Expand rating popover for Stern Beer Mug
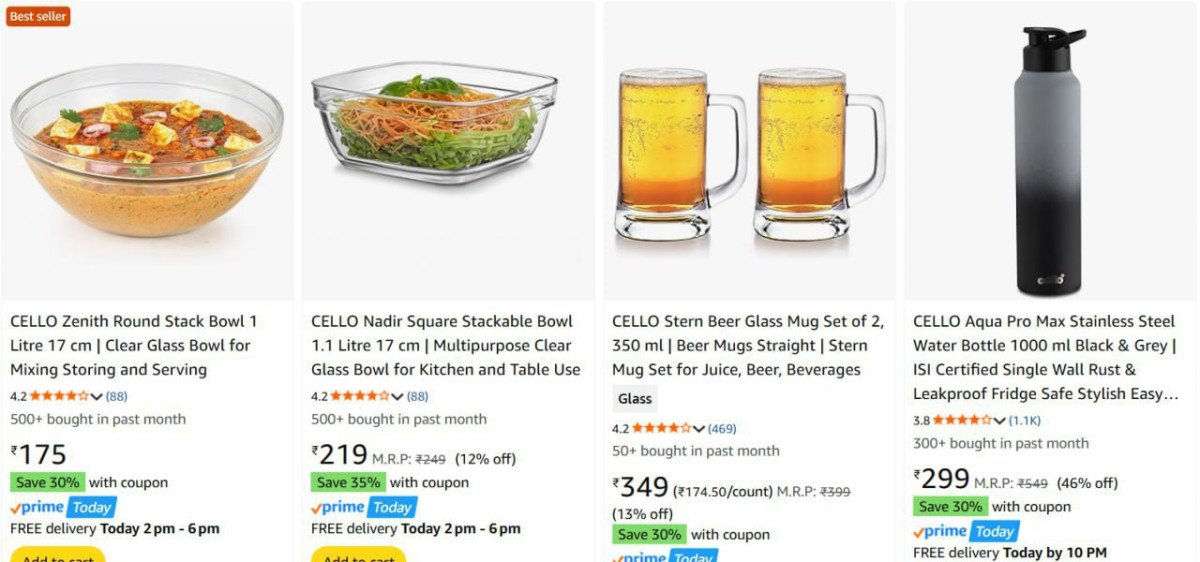Screen dimensions: 1200x562 click(x=699, y=429)
